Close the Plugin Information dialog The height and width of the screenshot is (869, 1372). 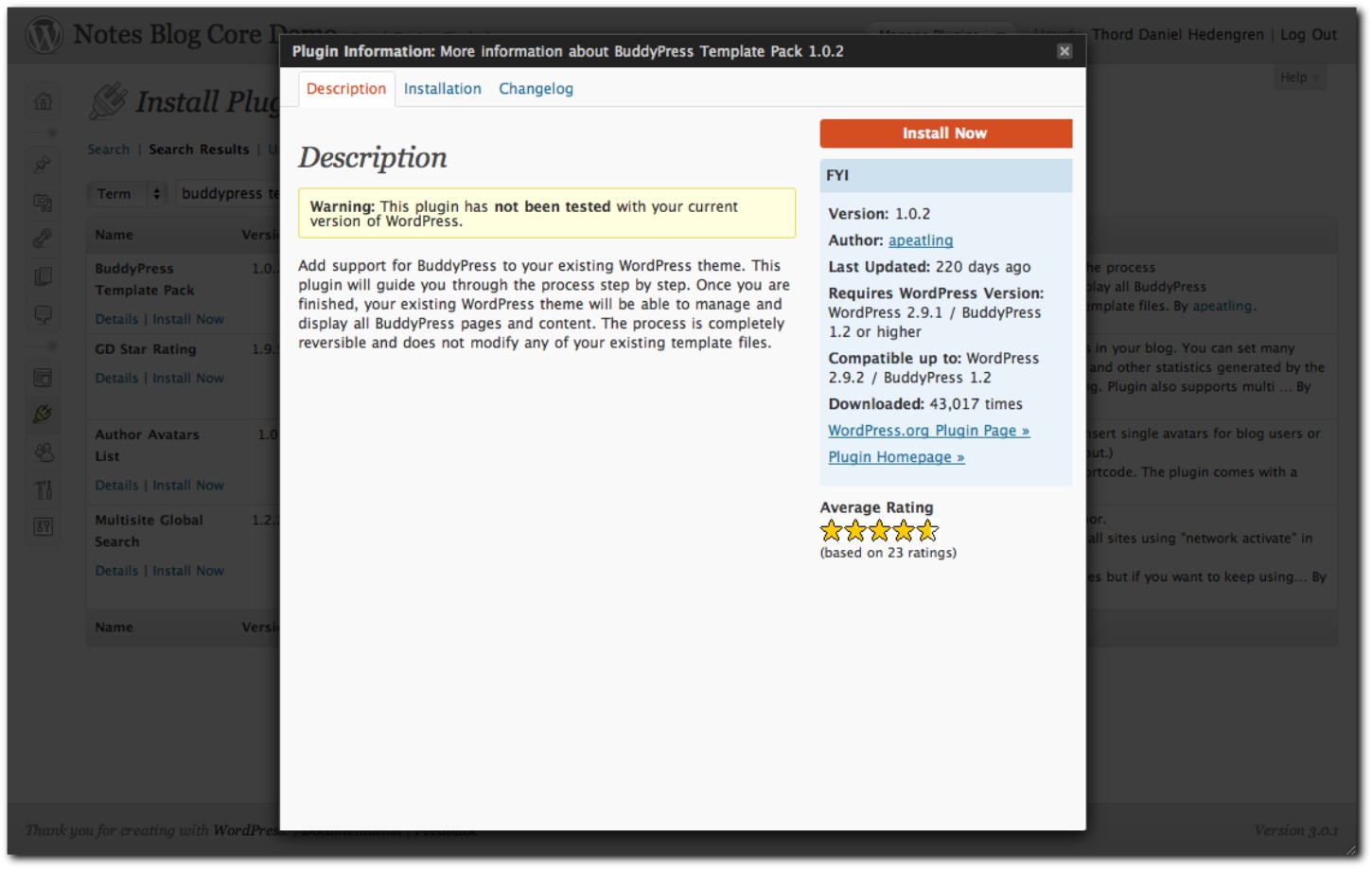[x=1064, y=51]
